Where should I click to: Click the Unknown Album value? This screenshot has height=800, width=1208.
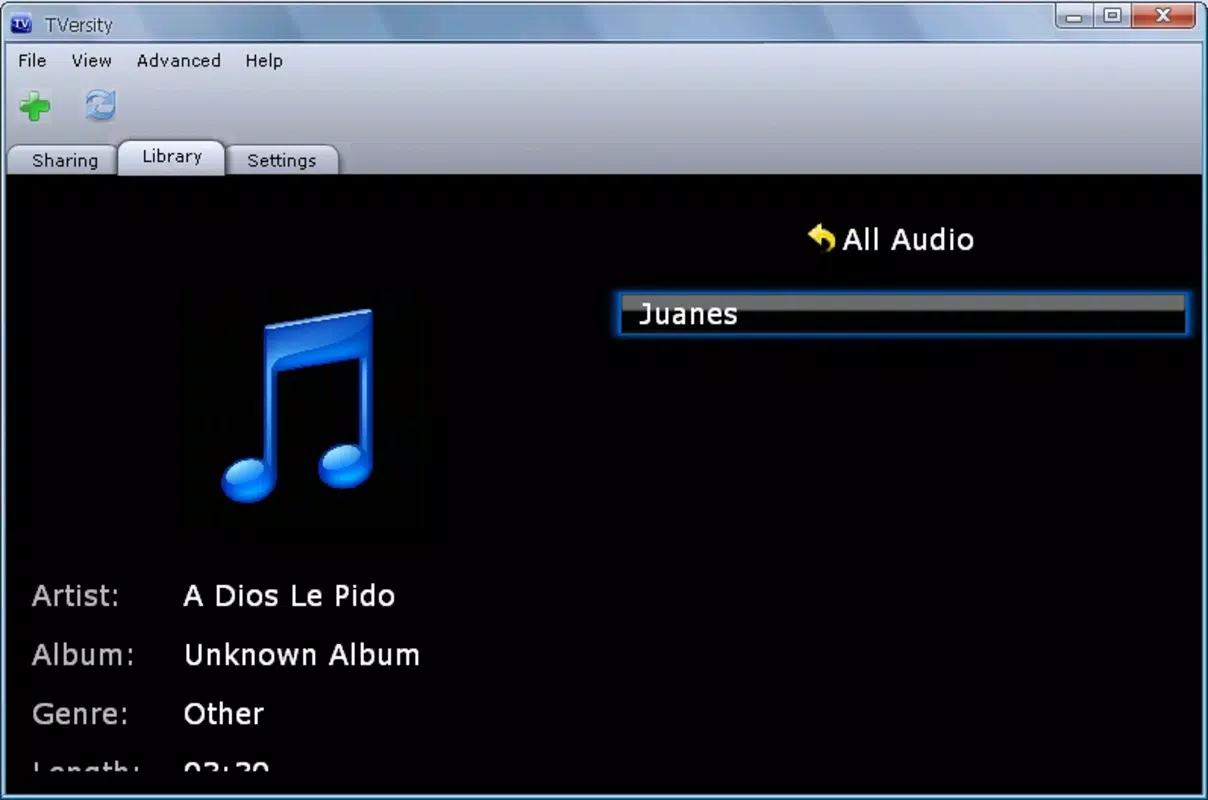click(302, 655)
